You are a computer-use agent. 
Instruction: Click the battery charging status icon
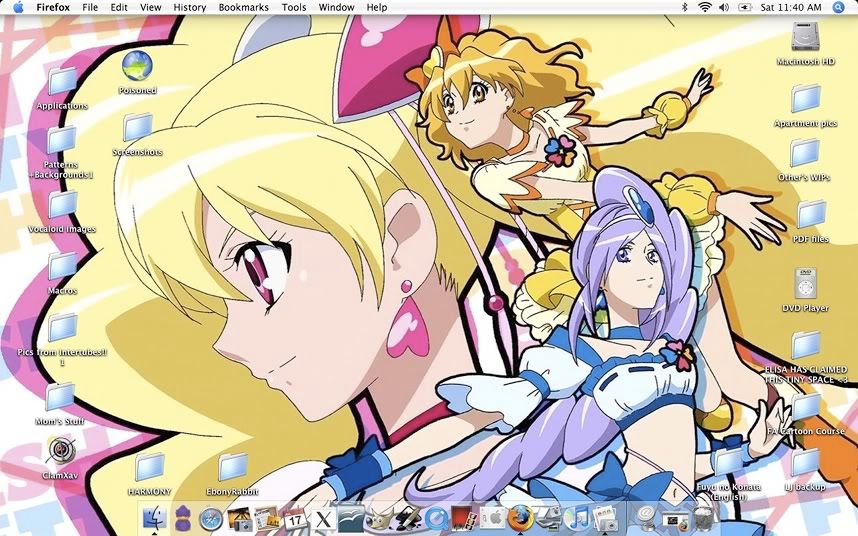click(x=745, y=7)
